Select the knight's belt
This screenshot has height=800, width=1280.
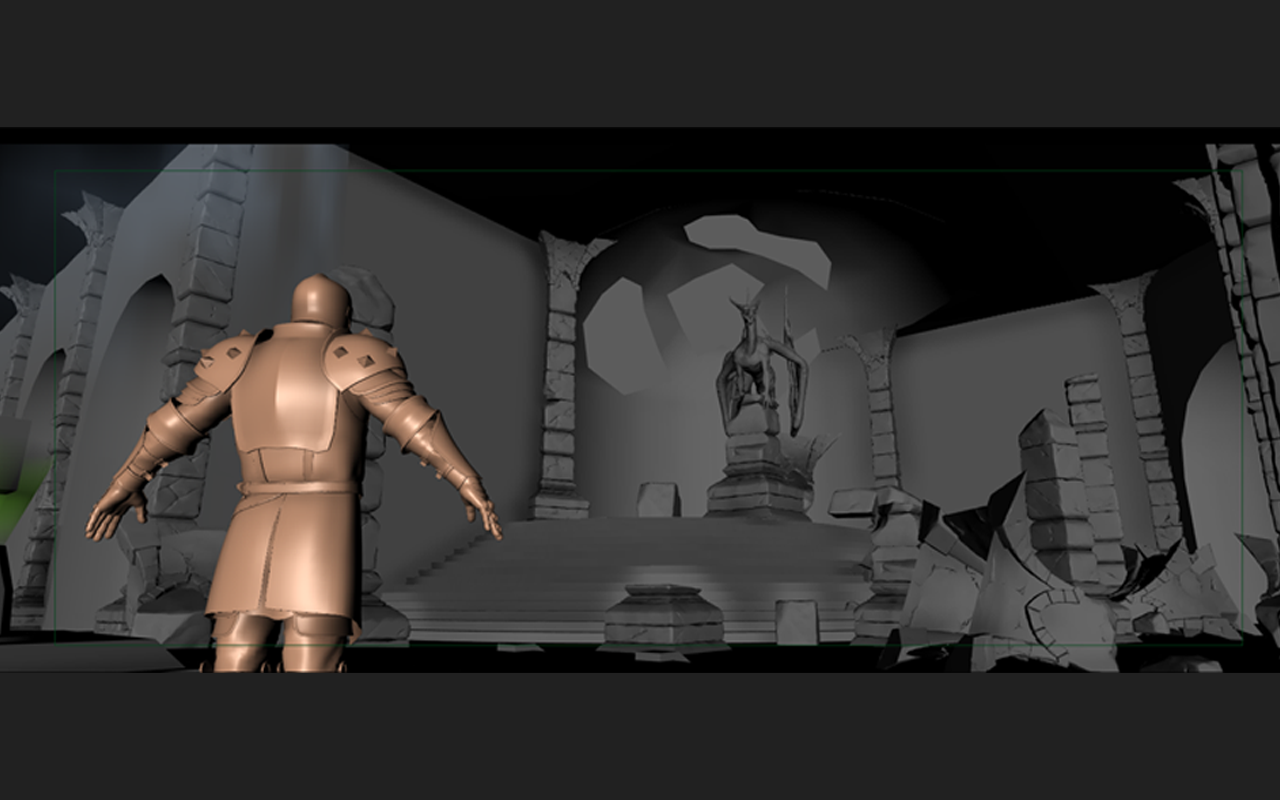[299, 487]
